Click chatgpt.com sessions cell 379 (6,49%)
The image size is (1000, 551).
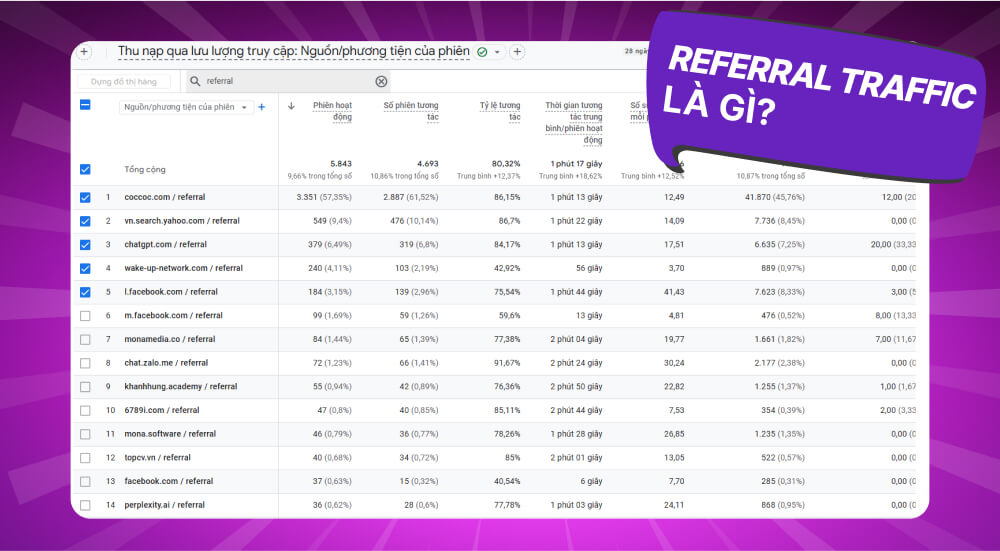330,244
